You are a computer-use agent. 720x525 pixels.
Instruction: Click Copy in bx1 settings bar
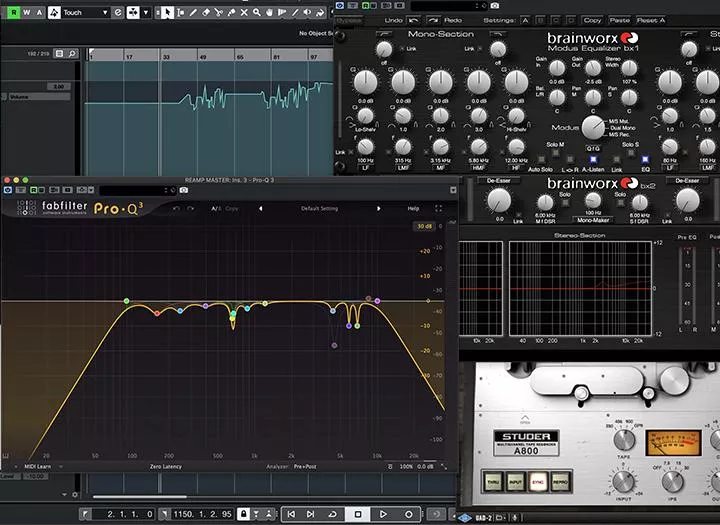pyautogui.click(x=592, y=20)
